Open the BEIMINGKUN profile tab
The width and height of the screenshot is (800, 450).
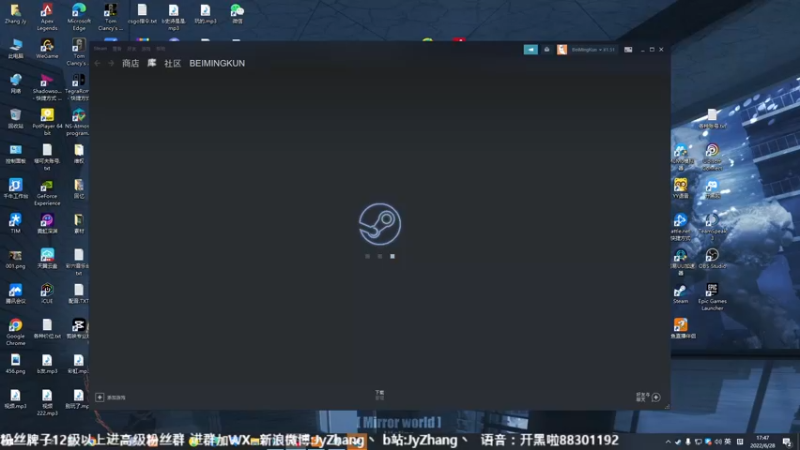[217, 63]
